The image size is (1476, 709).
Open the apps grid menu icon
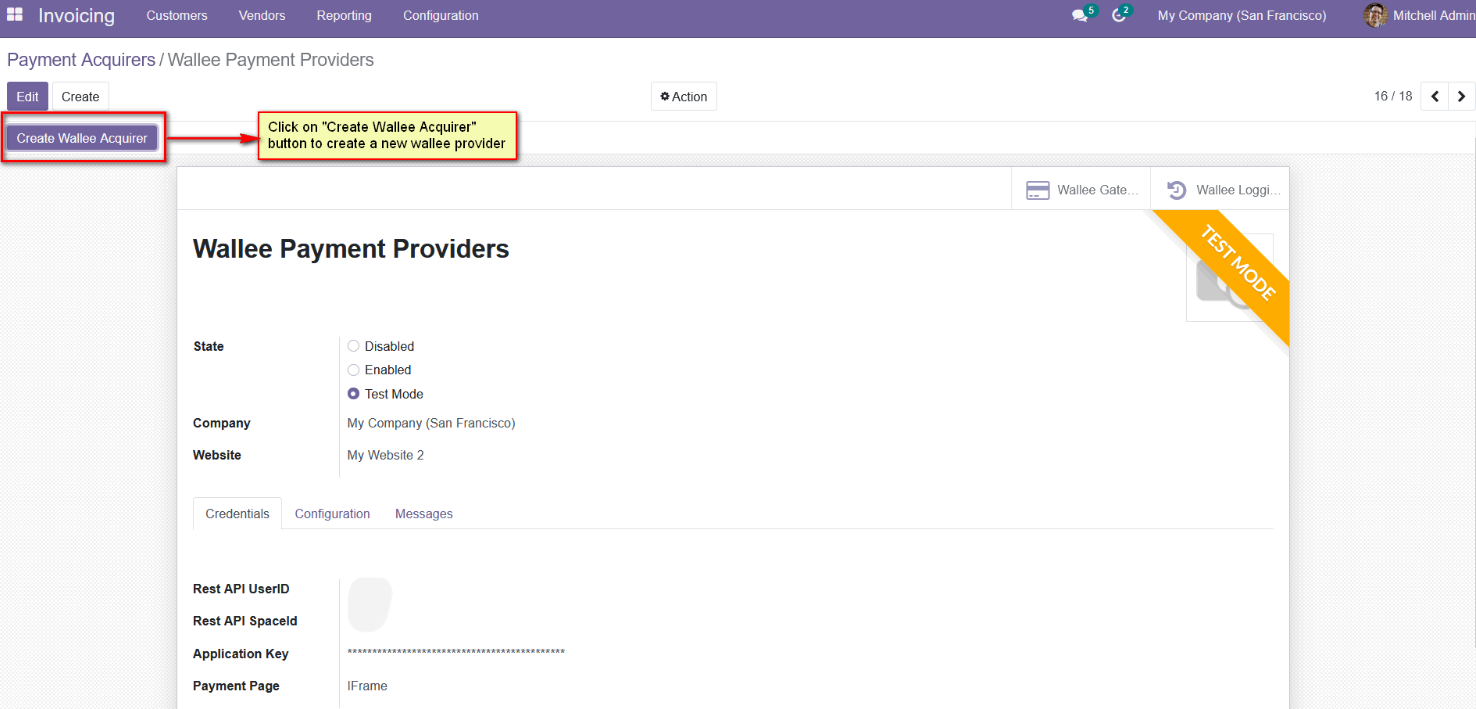[x=15, y=15]
